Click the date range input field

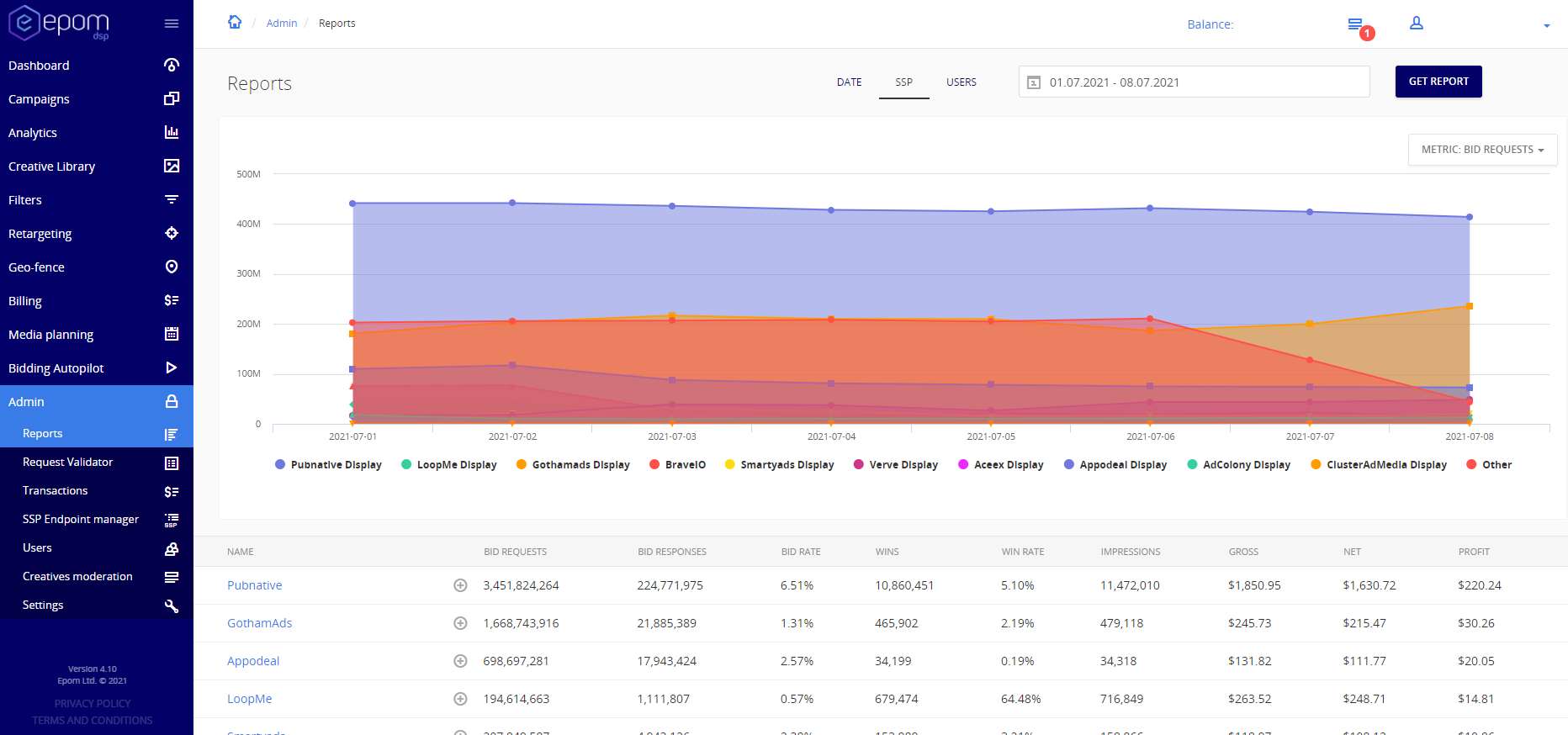click(x=1194, y=82)
